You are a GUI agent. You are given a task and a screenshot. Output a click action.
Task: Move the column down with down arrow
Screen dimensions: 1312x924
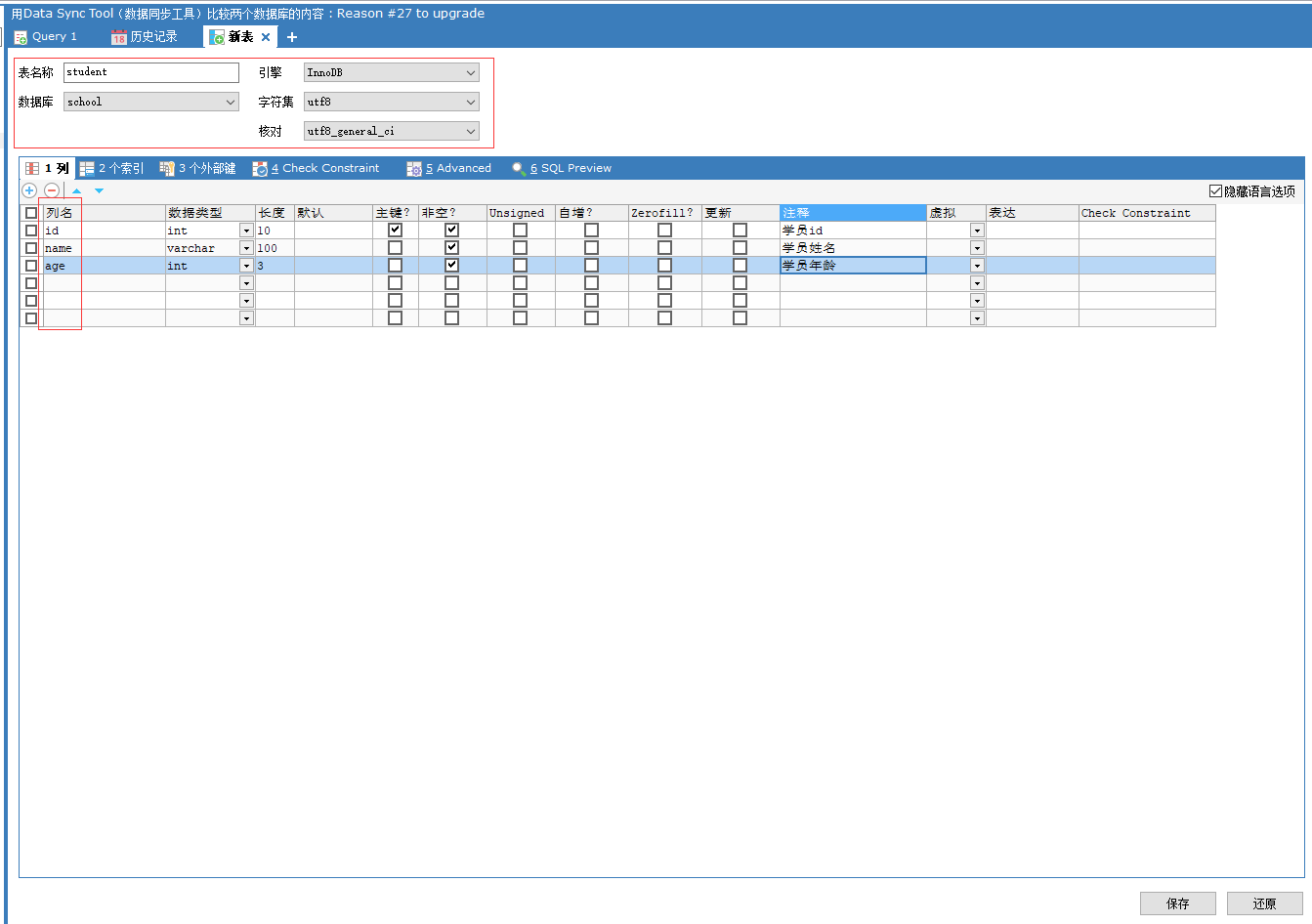[99, 190]
